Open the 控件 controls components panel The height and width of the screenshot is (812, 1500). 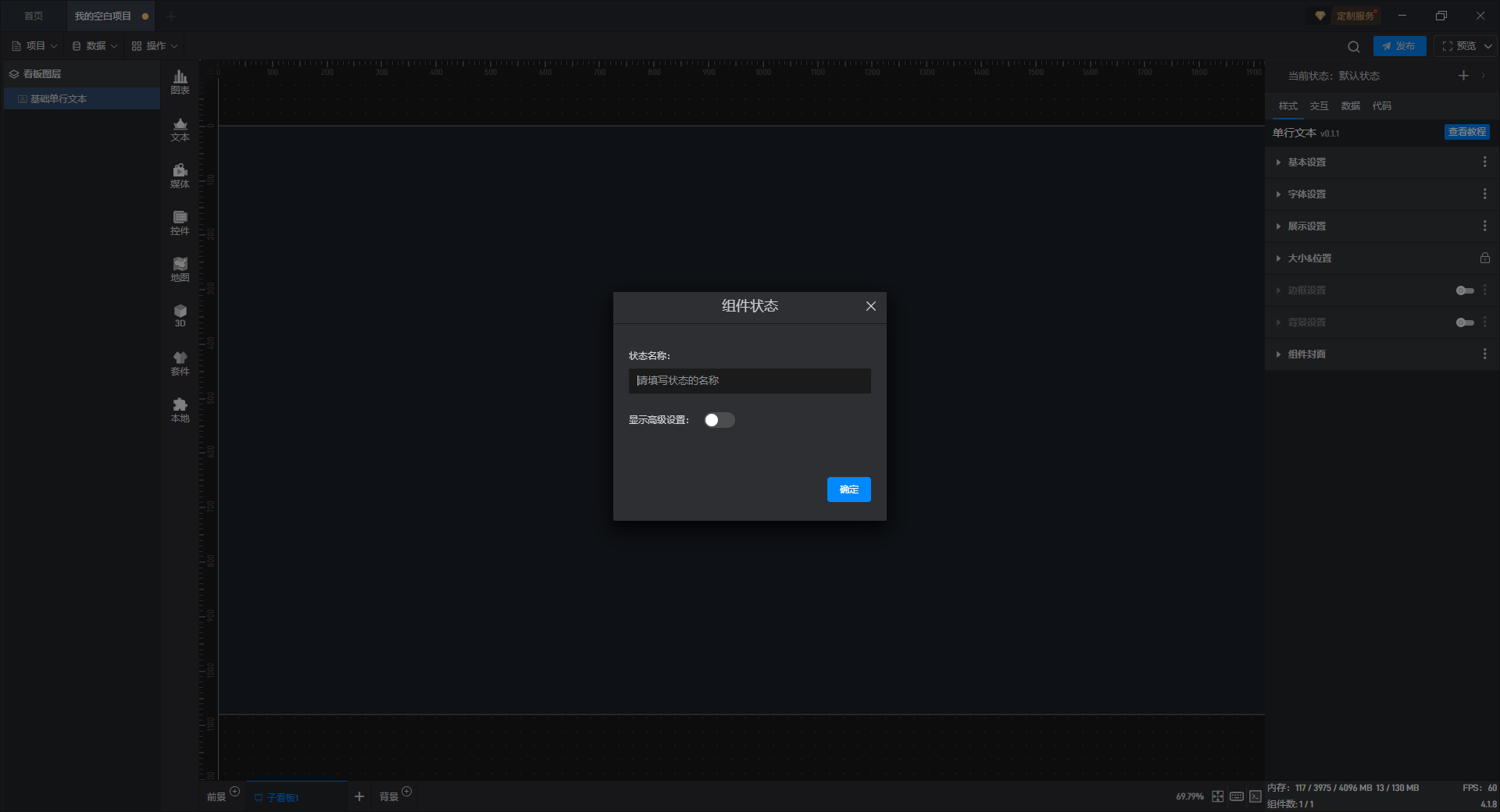coord(180,223)
